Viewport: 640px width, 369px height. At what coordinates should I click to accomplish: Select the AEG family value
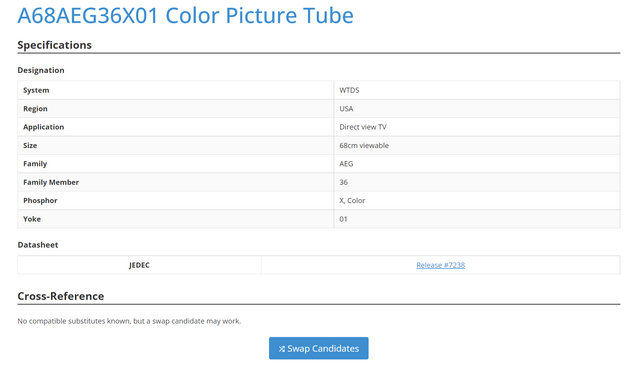coord(346,164)
